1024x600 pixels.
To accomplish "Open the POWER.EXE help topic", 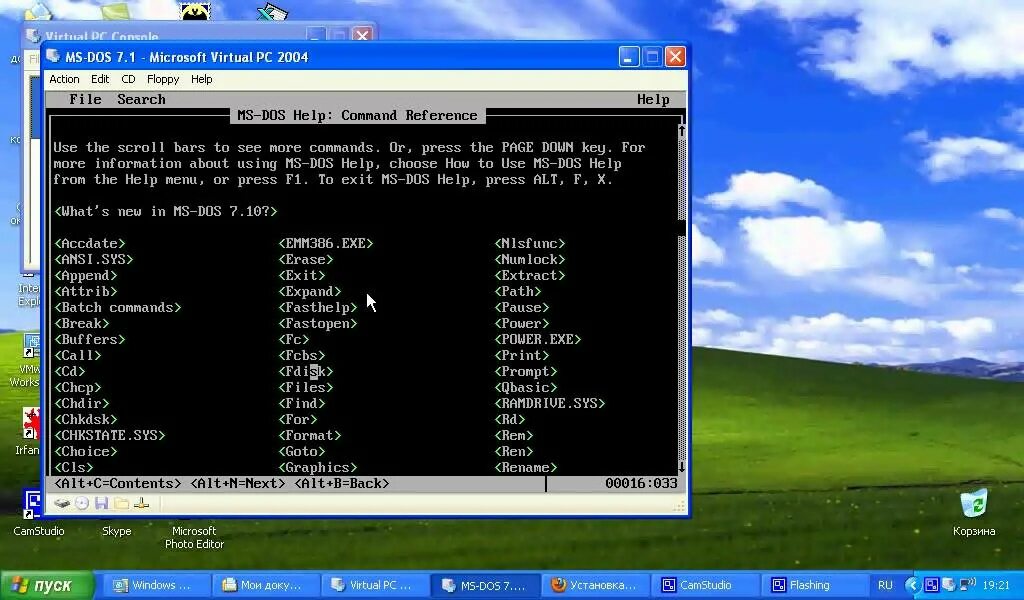I will click(537, 339).
